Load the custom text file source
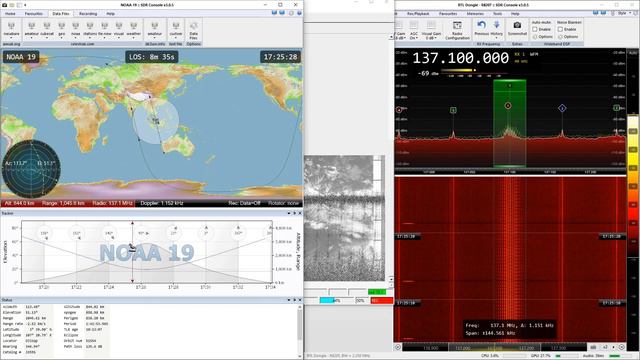Screen dimensions: 640x360 (x=176, y=29)
